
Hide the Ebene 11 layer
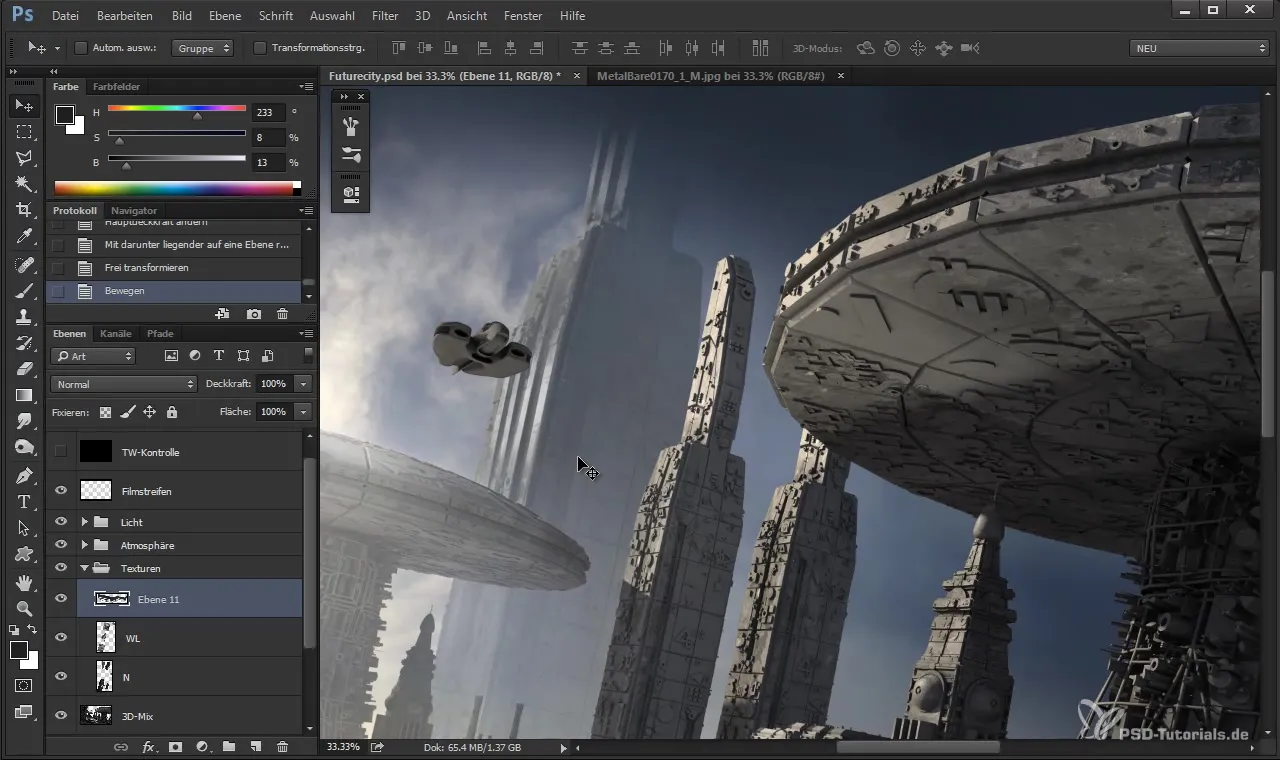pos(60,599)
